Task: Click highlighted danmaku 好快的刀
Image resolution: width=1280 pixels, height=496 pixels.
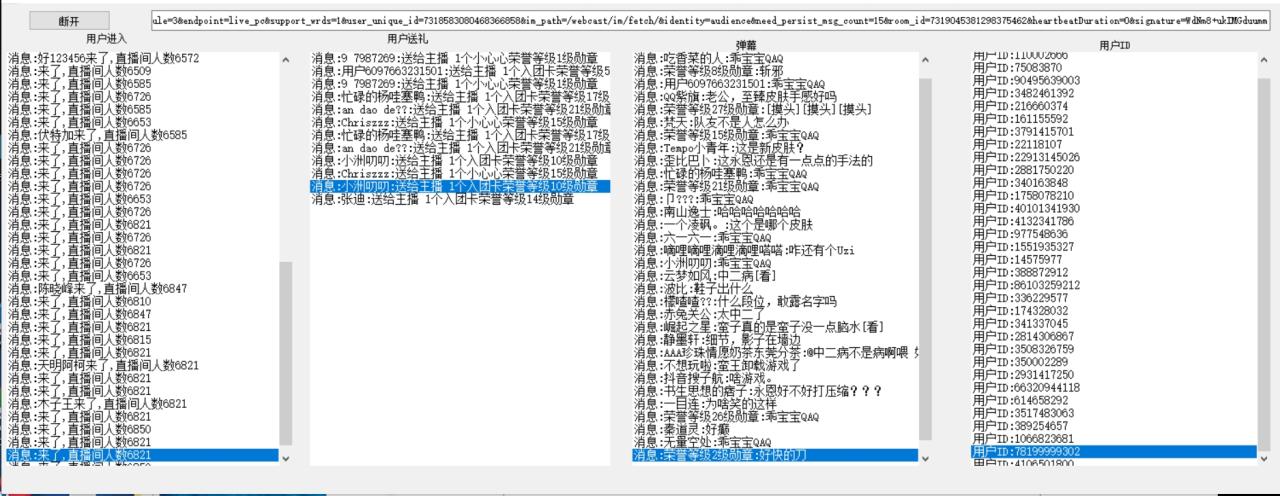Action: 775,455
